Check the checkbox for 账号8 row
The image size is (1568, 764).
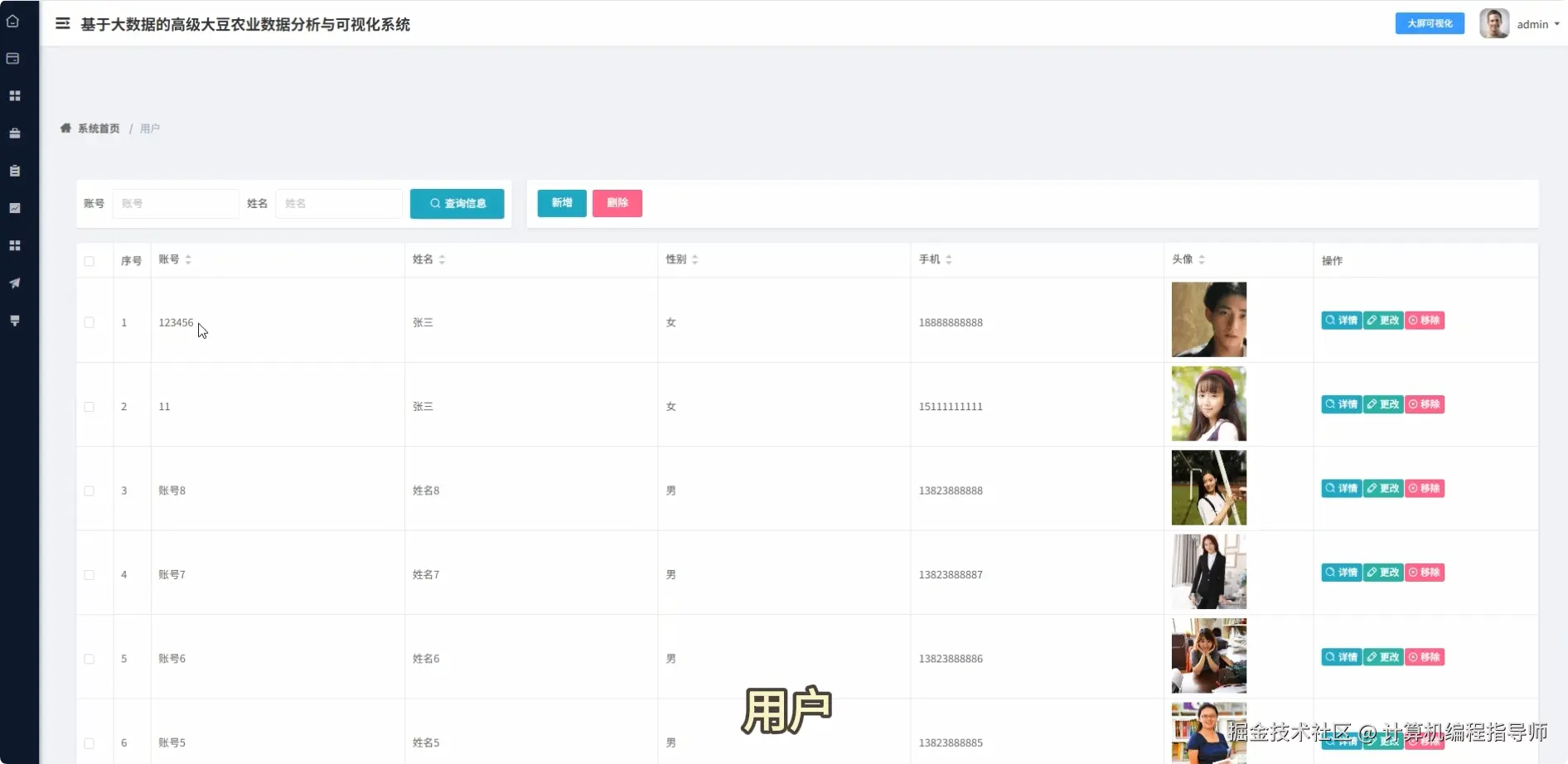pyautogui.click(x=90, y=491)
